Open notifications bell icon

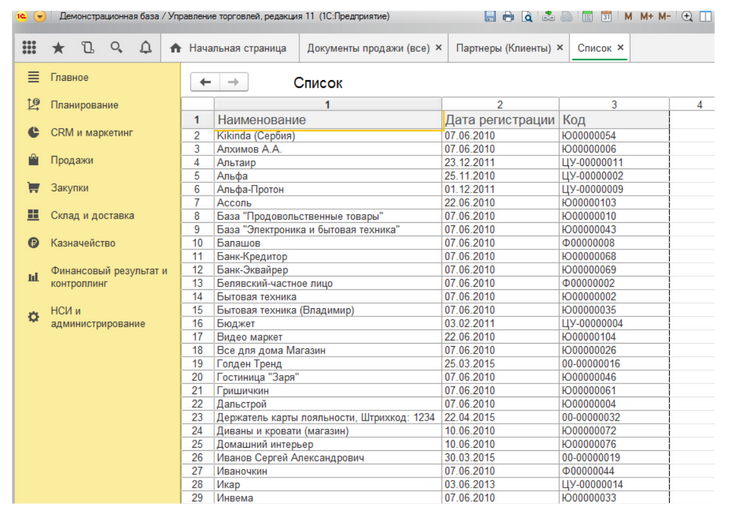click(145, 48)
